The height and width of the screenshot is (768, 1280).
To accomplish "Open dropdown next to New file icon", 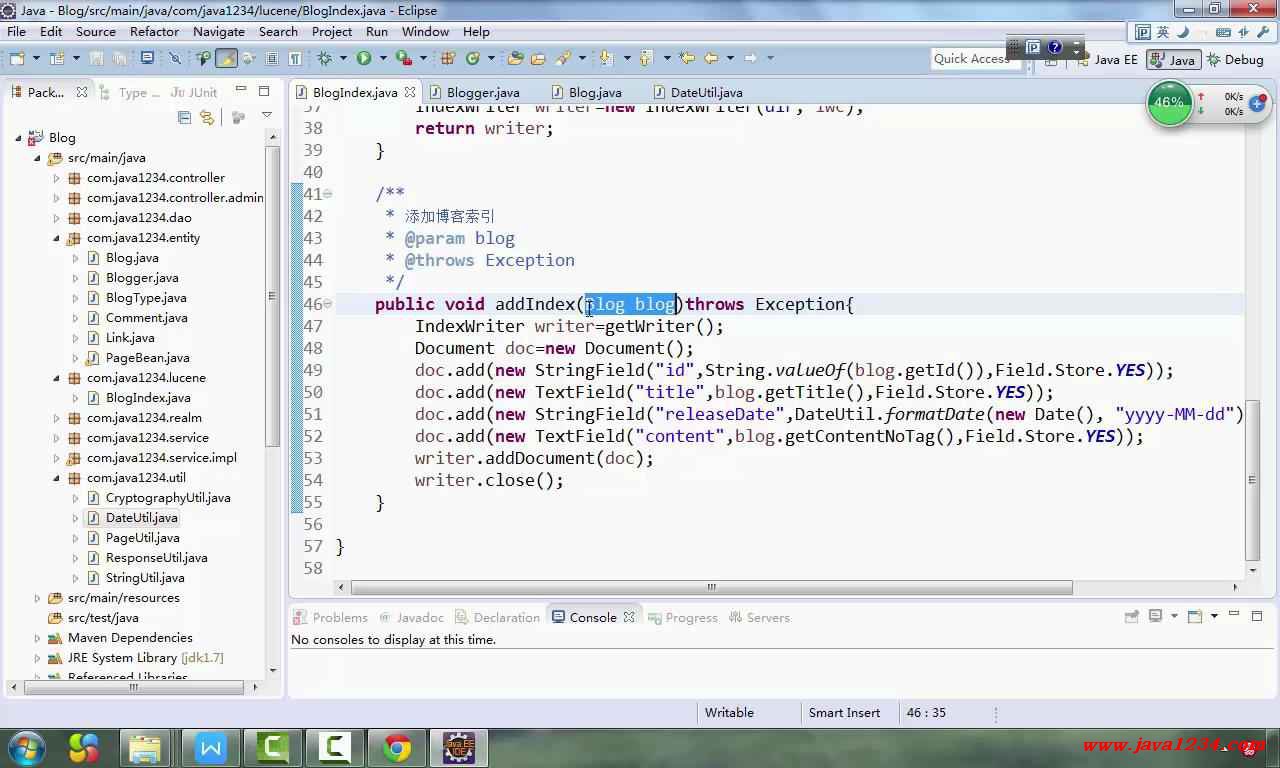I will coord(35,59).
